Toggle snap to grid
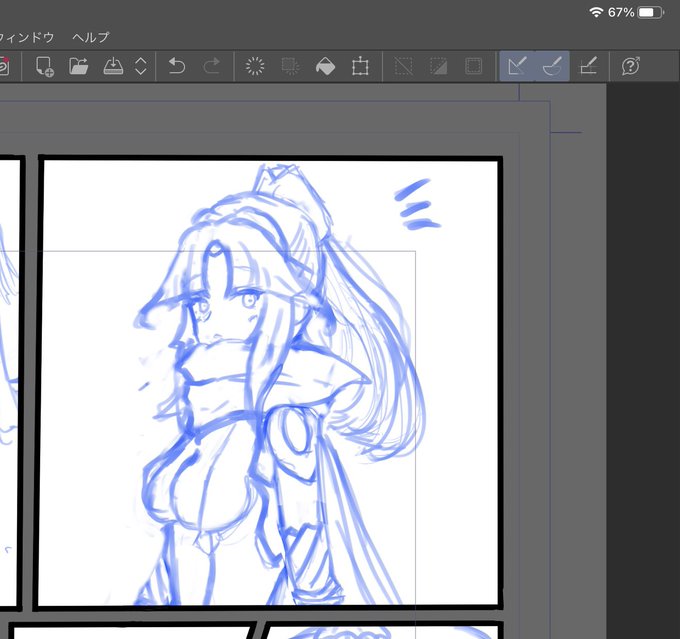The image size is (680, 639). 588,66
